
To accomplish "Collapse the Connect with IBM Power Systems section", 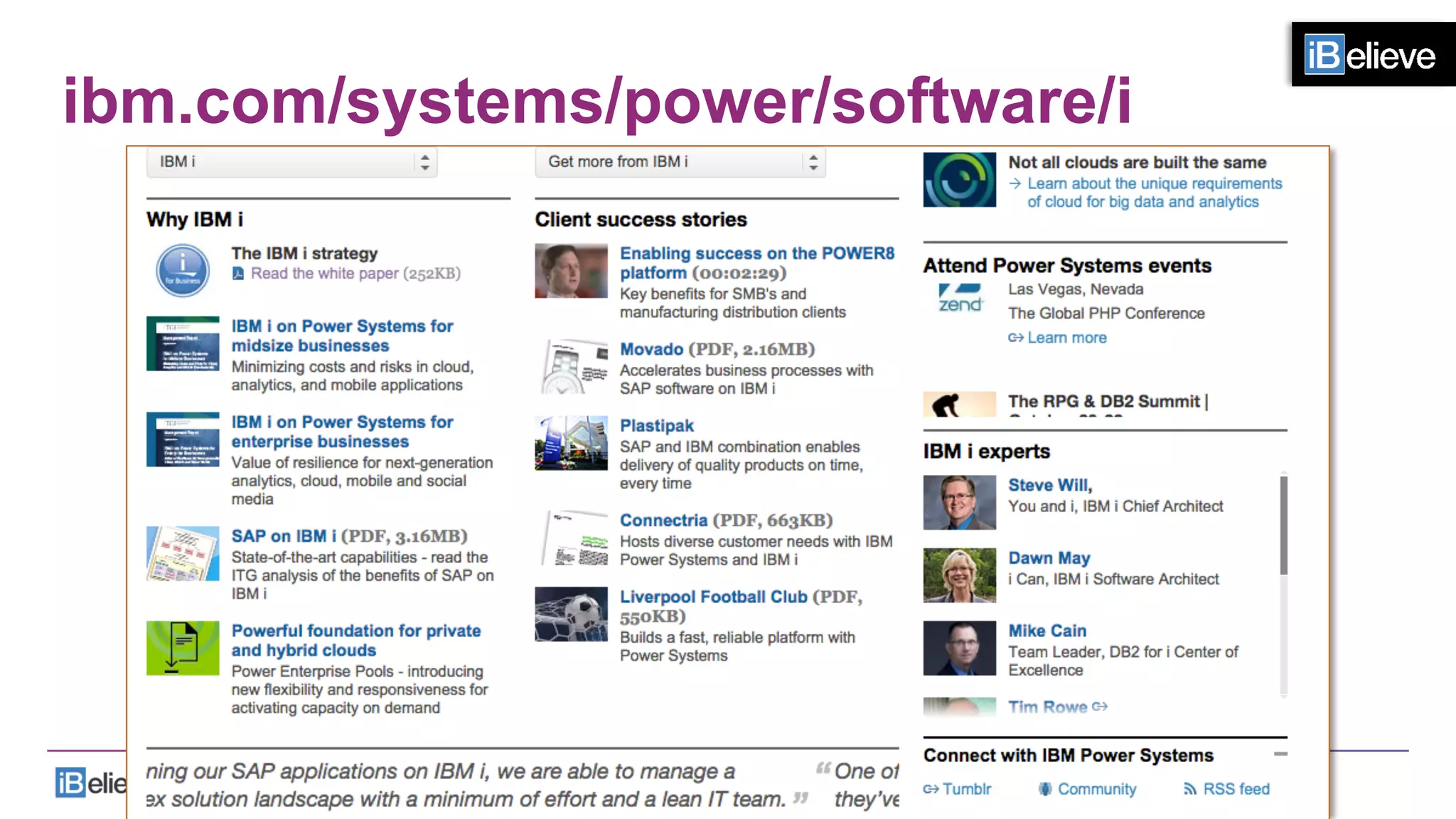I will point(1280,754).
